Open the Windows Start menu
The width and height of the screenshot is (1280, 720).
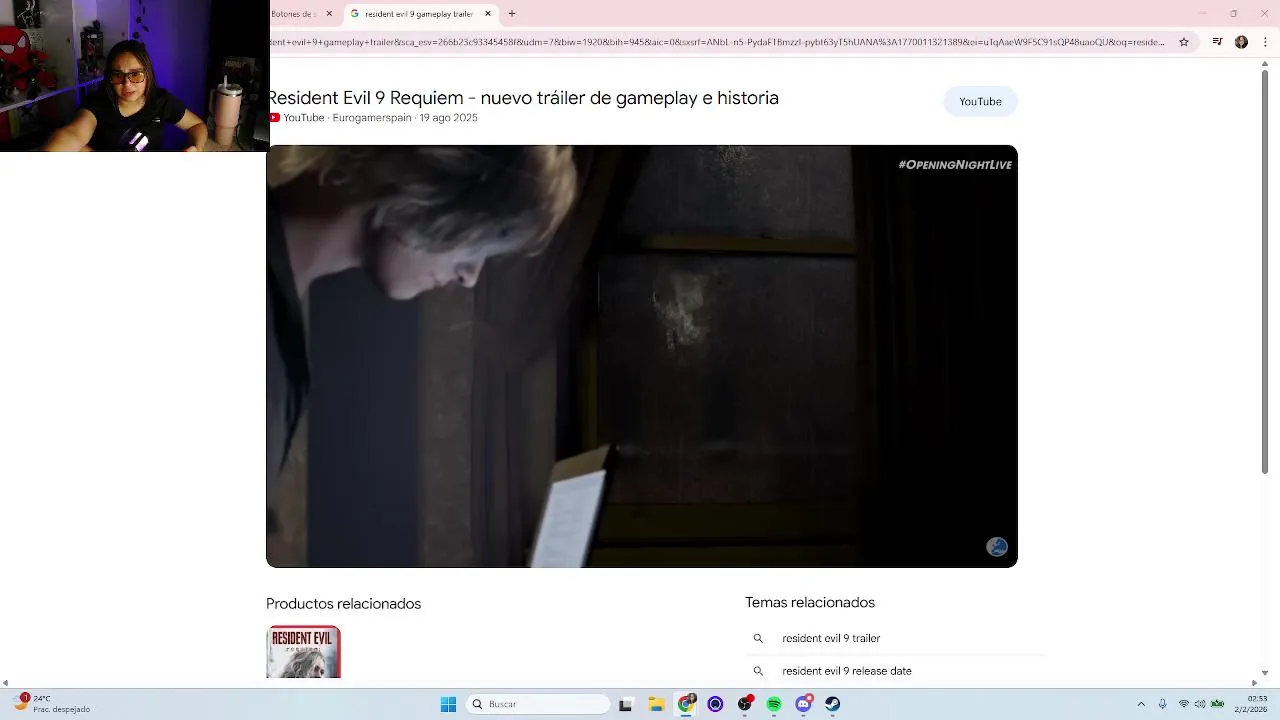point(448,704)
